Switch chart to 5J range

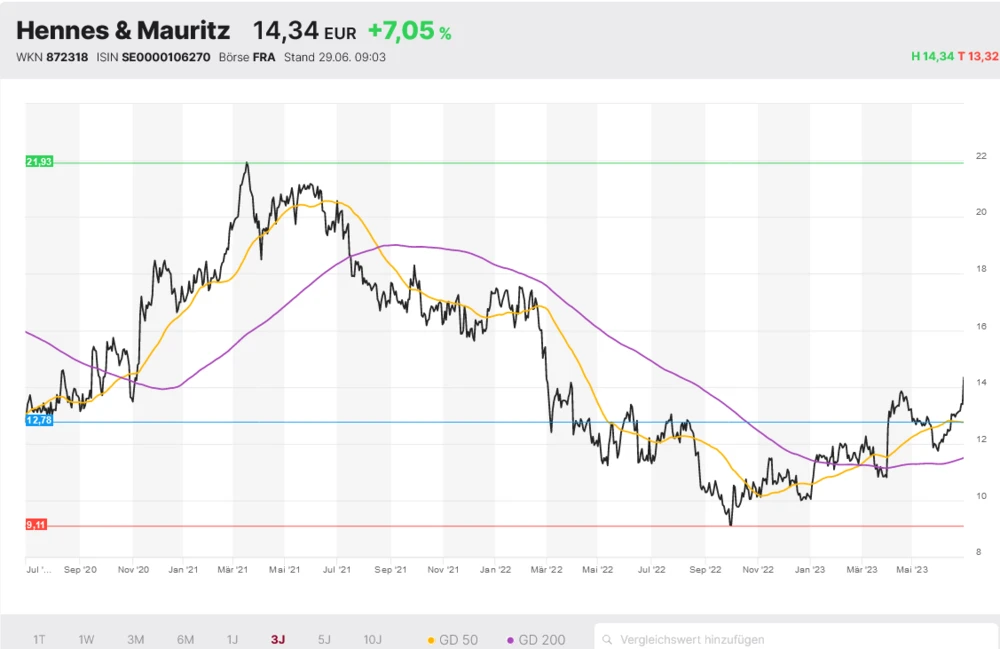(324, 639)
